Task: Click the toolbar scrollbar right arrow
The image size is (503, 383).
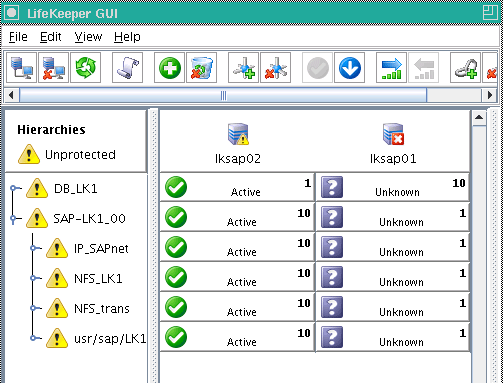Action: point(490,95)
